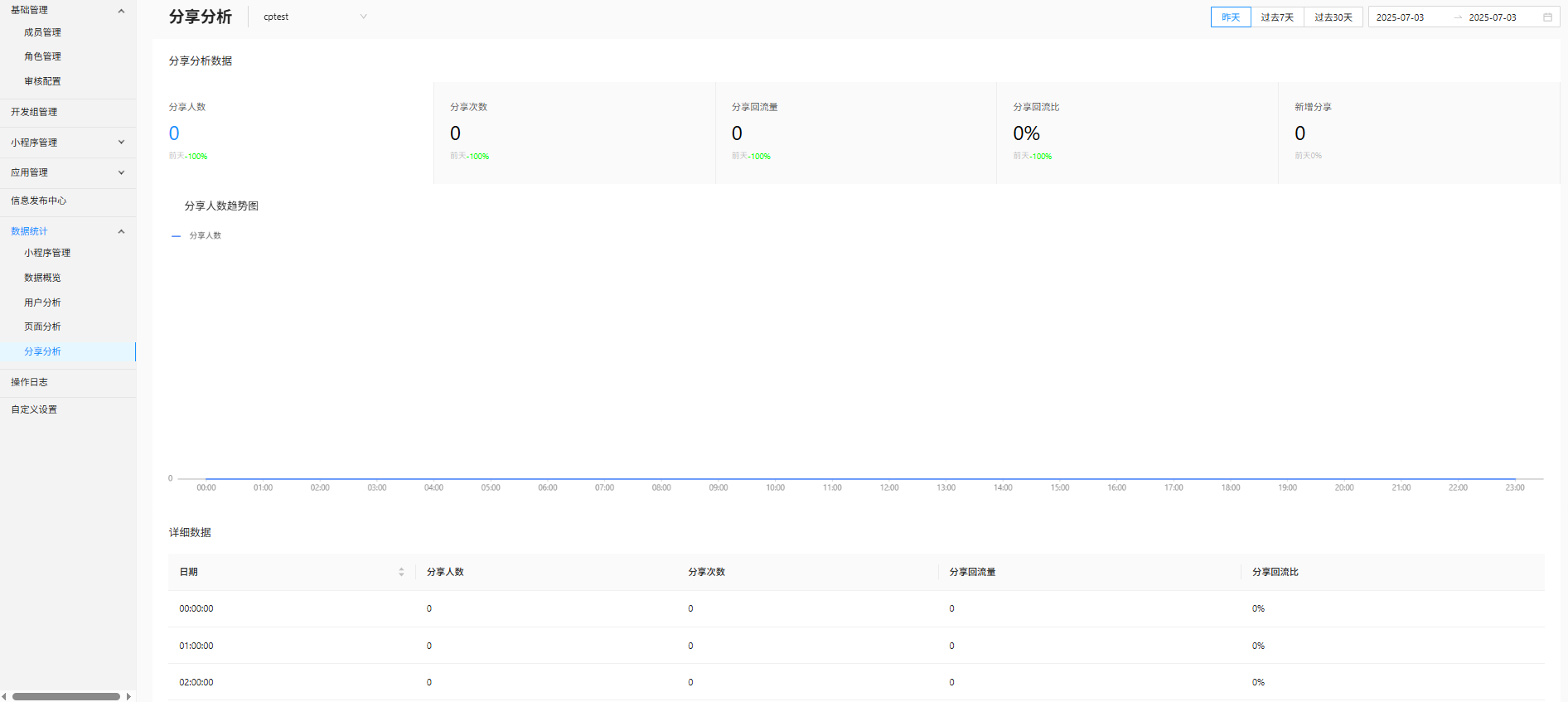This screenshot has width=1568, height=702.
Task: Click the 02:00:00 table row time
Action: (196, 682)
